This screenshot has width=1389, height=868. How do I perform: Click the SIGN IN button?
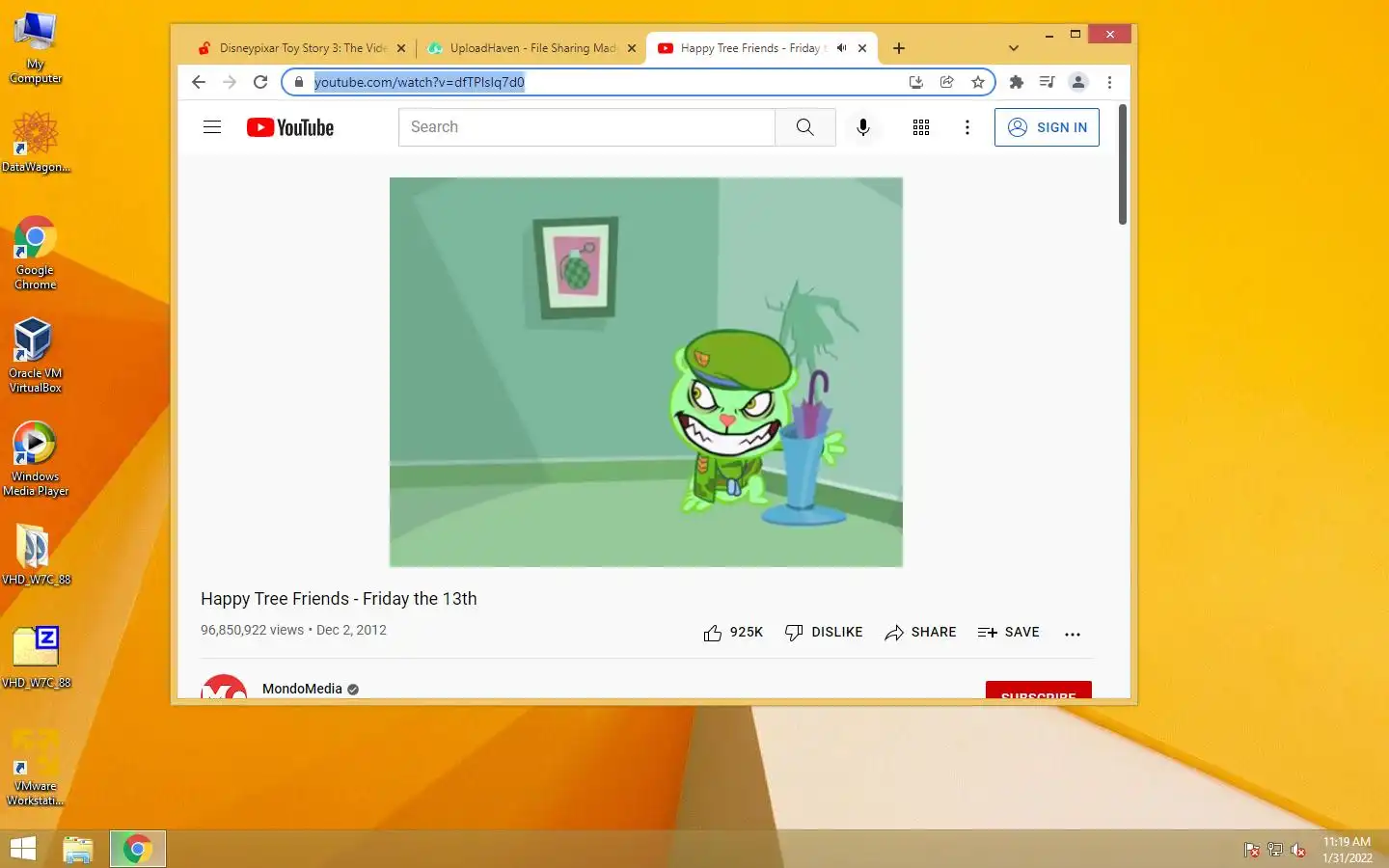[x=1047, y=127]
